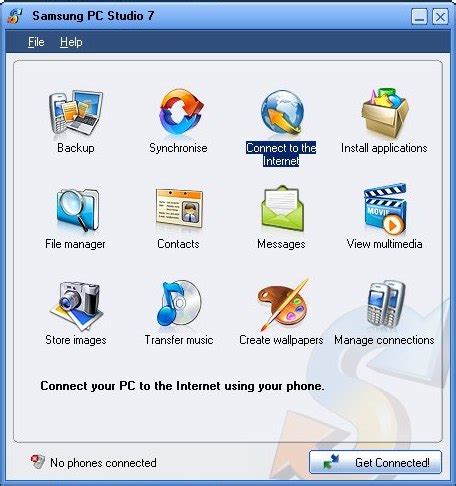The image size is (456, 486).
Task: Minimize the Samsung PC Studio window
Action: tap(419, 16)
